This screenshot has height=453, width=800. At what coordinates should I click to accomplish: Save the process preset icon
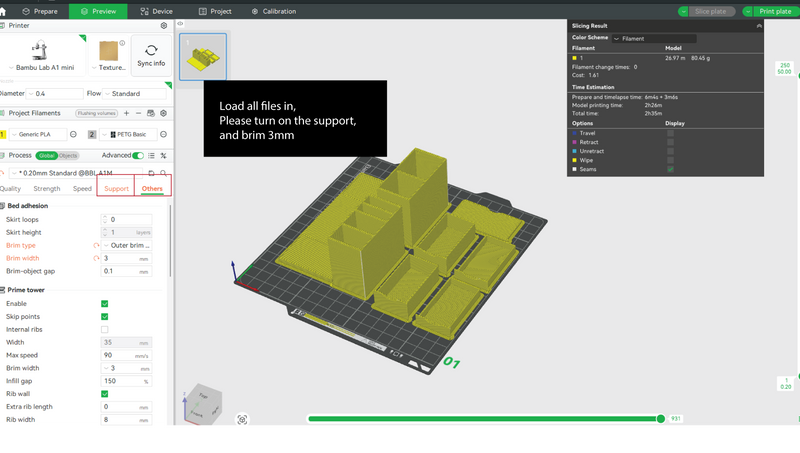click(x=151, y=173)
